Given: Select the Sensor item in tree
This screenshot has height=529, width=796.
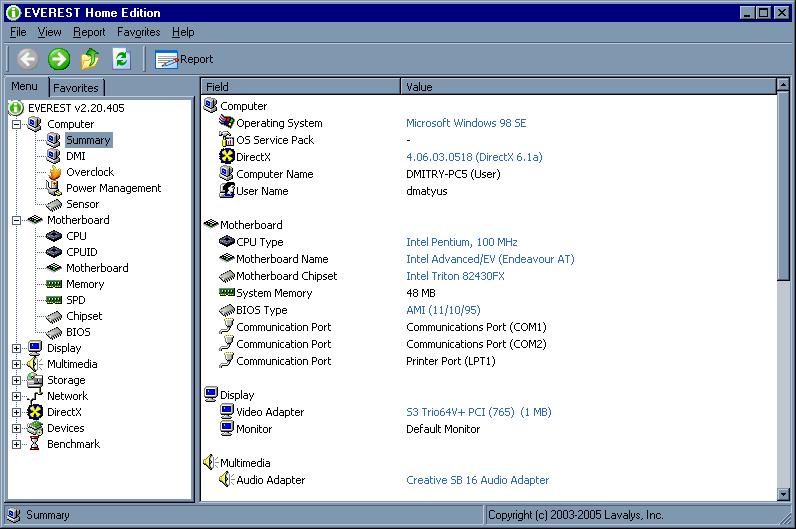Looking at the screenshot, I should (x=82, y=204).
